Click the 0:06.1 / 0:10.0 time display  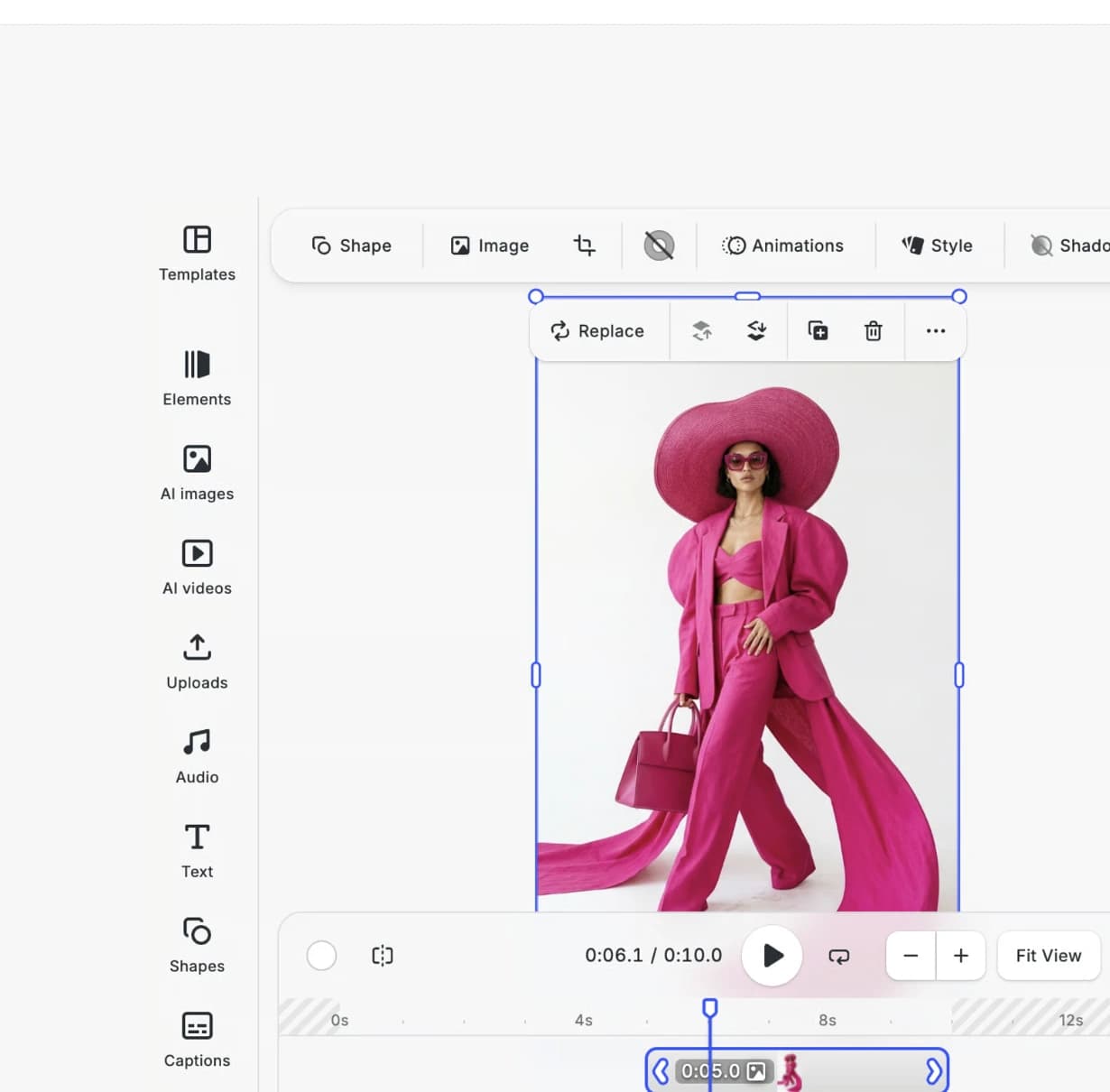click(653, 955)
